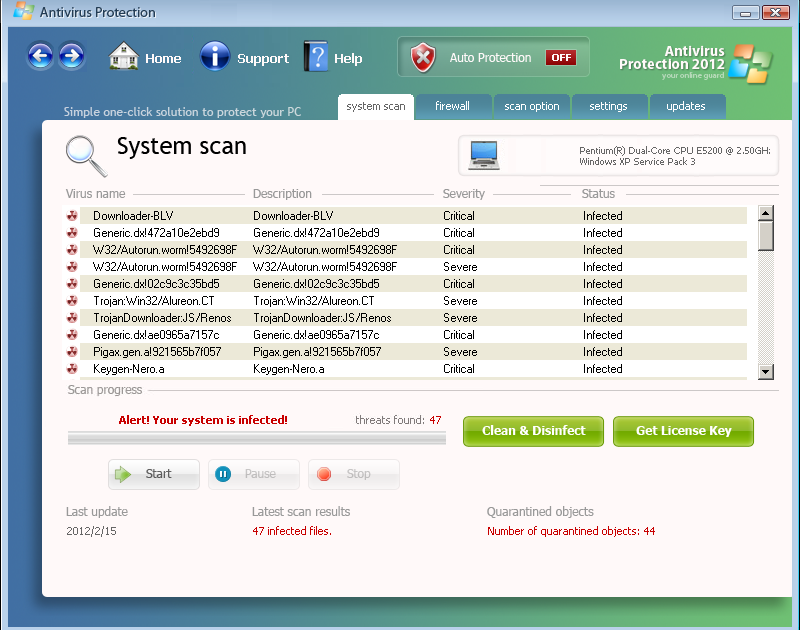The width and height of the screenshot is (800, 630).
Task: Click the blue forward arrow icon
Action: click(x=71, y=56)
